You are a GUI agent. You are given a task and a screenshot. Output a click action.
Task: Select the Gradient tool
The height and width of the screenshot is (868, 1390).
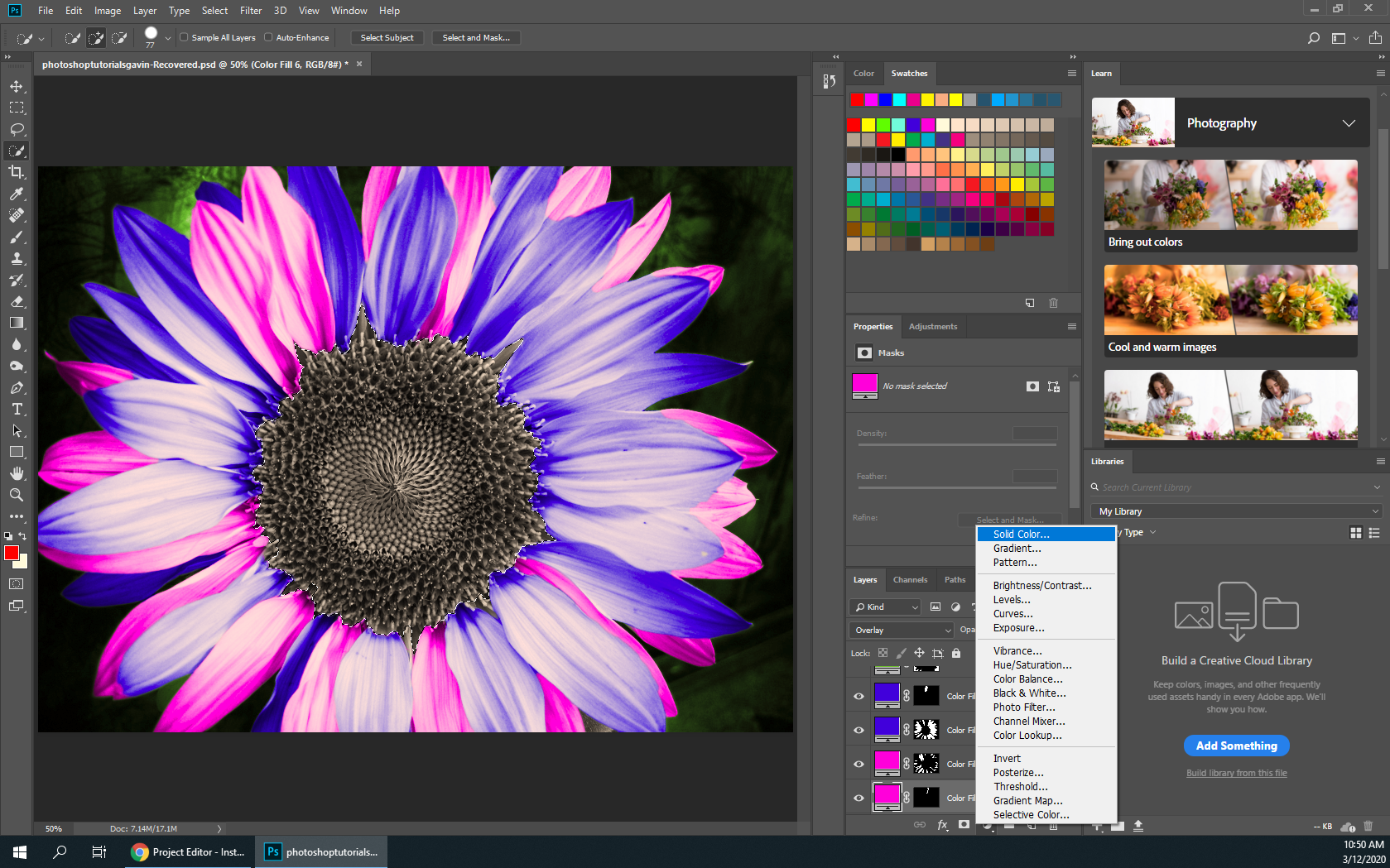(x=17, y=323)
